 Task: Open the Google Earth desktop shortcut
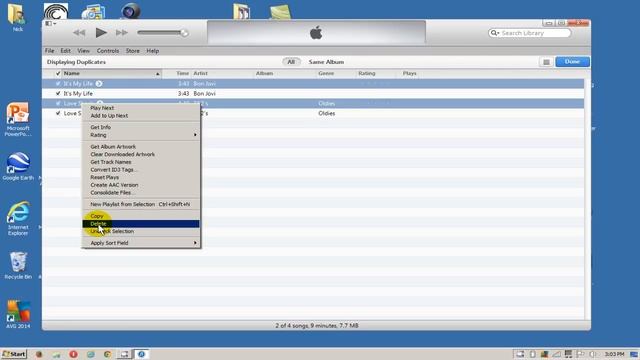pos(18,166)
